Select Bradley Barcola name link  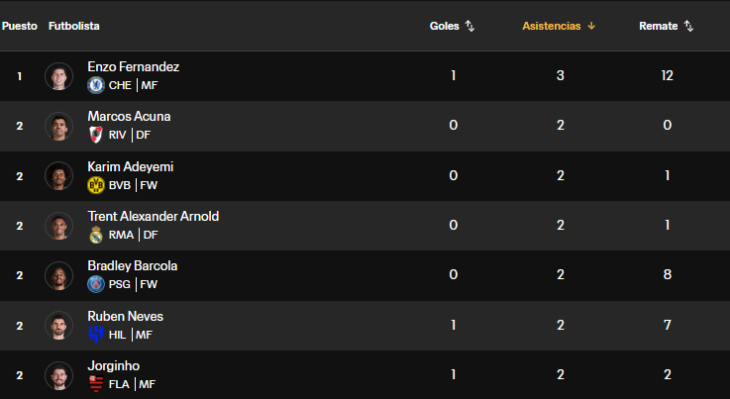click(x=132, y=266)
